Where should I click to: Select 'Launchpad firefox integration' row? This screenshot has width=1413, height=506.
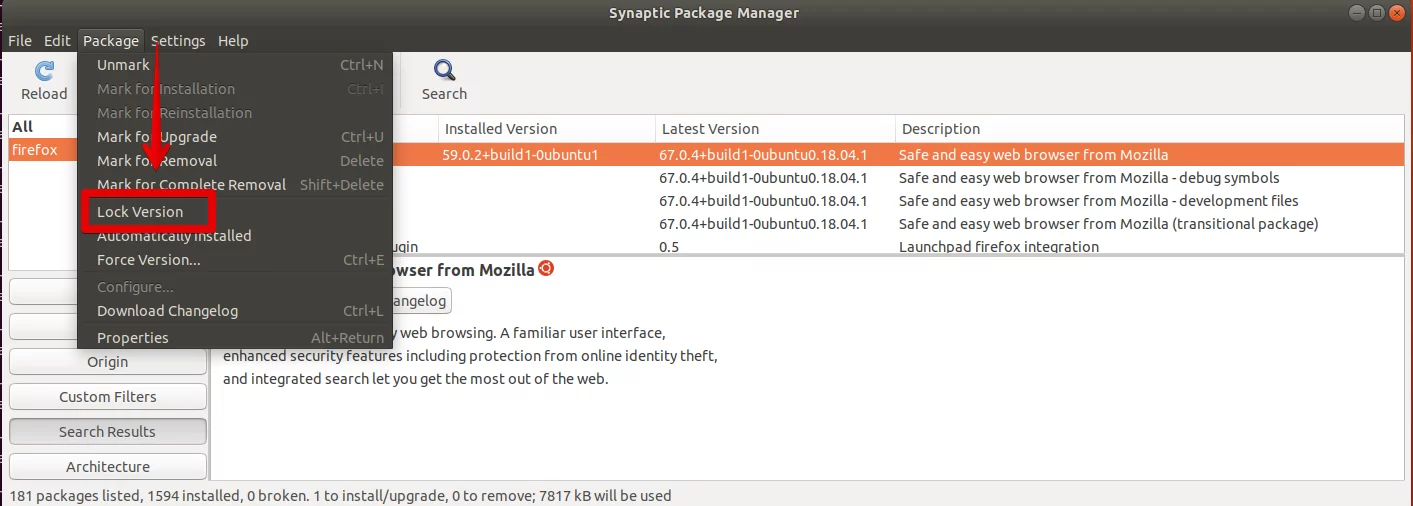click(998, 247)
